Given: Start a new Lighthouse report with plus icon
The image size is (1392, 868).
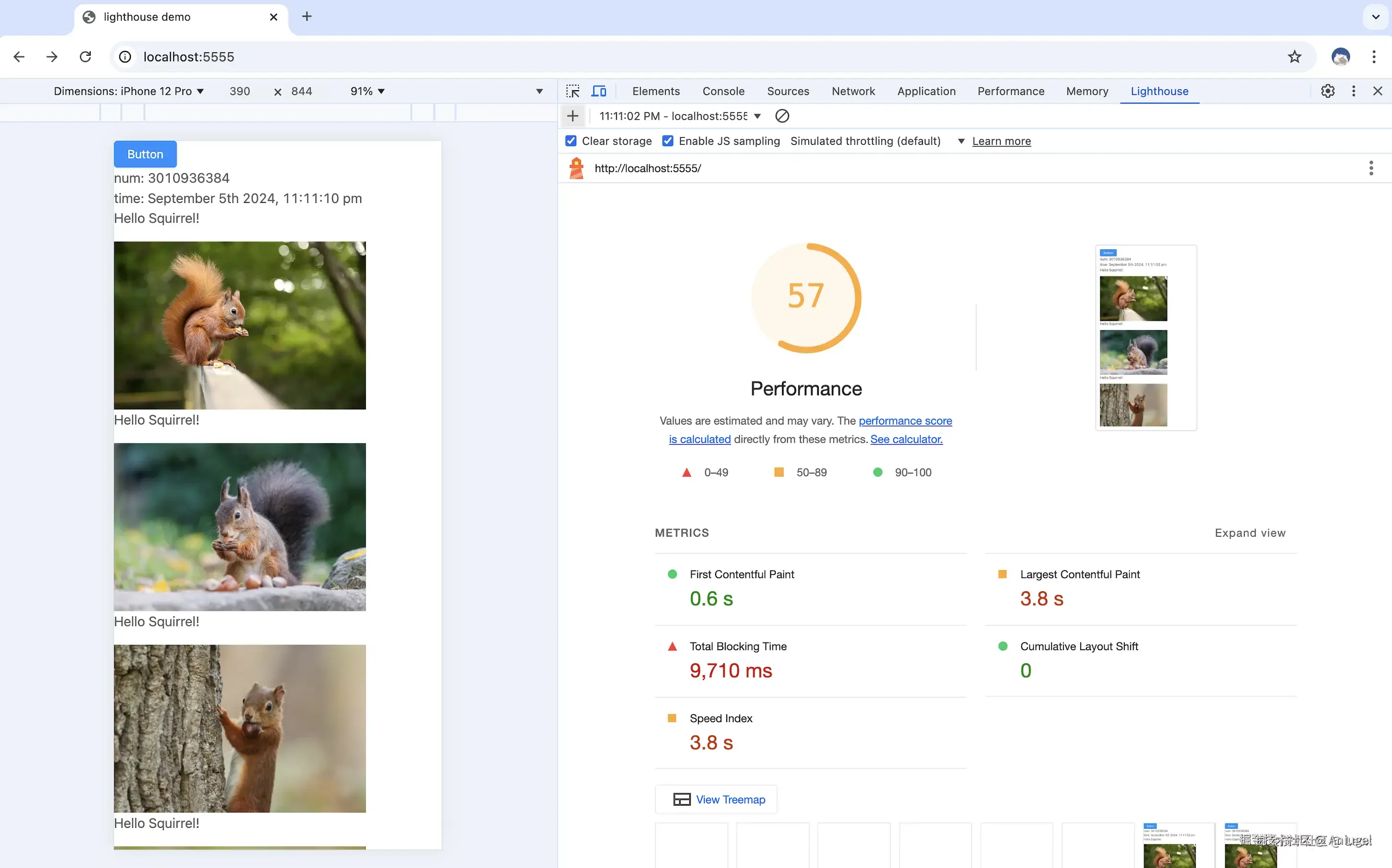Looking at the screenshot, I should point(572,116).
